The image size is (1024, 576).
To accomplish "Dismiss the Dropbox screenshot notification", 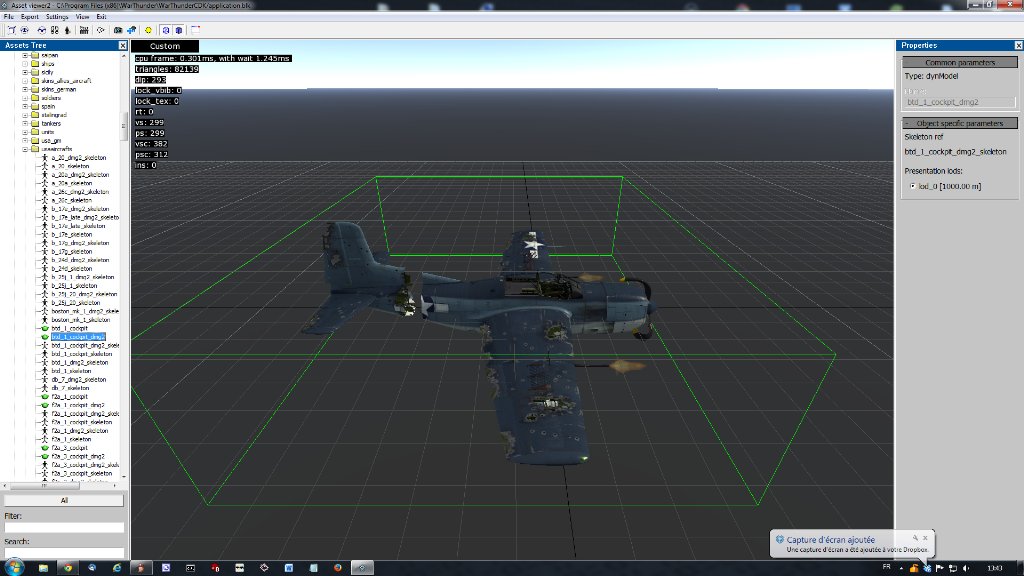I will pyautogui.click(x=925, y=538).
